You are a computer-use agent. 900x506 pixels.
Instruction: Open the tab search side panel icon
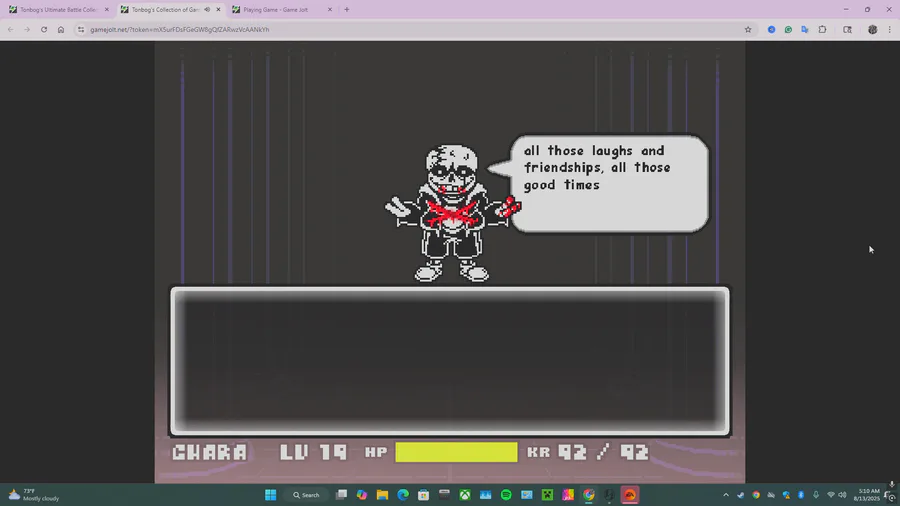click(x=847, y=29)
